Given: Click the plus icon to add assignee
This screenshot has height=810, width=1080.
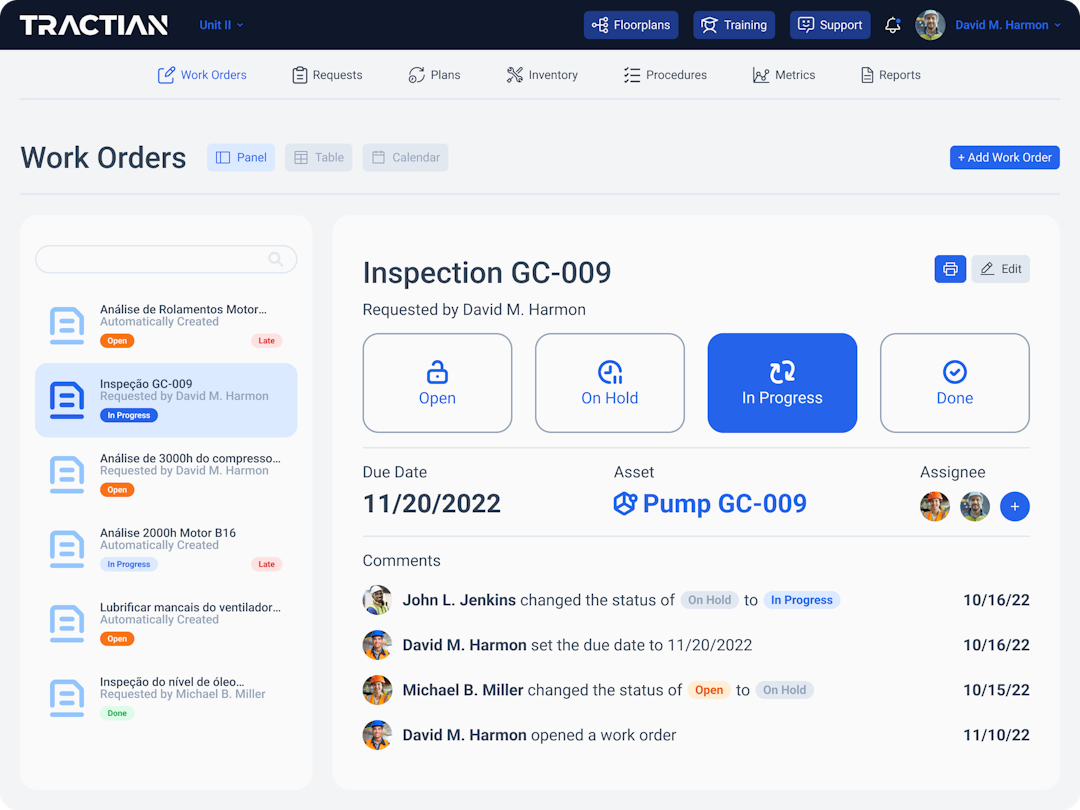Looking at the screenshot, I should 1014,507.
